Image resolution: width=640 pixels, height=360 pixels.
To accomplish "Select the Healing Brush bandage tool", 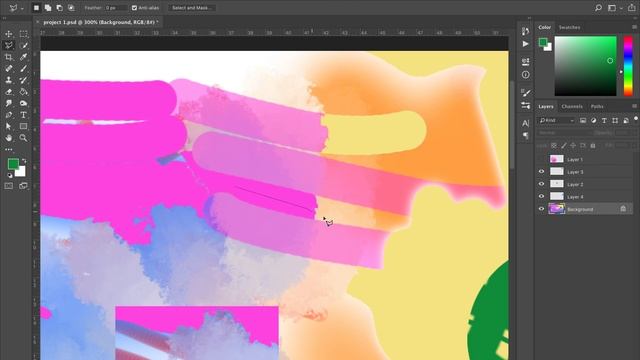I will 9,69.
